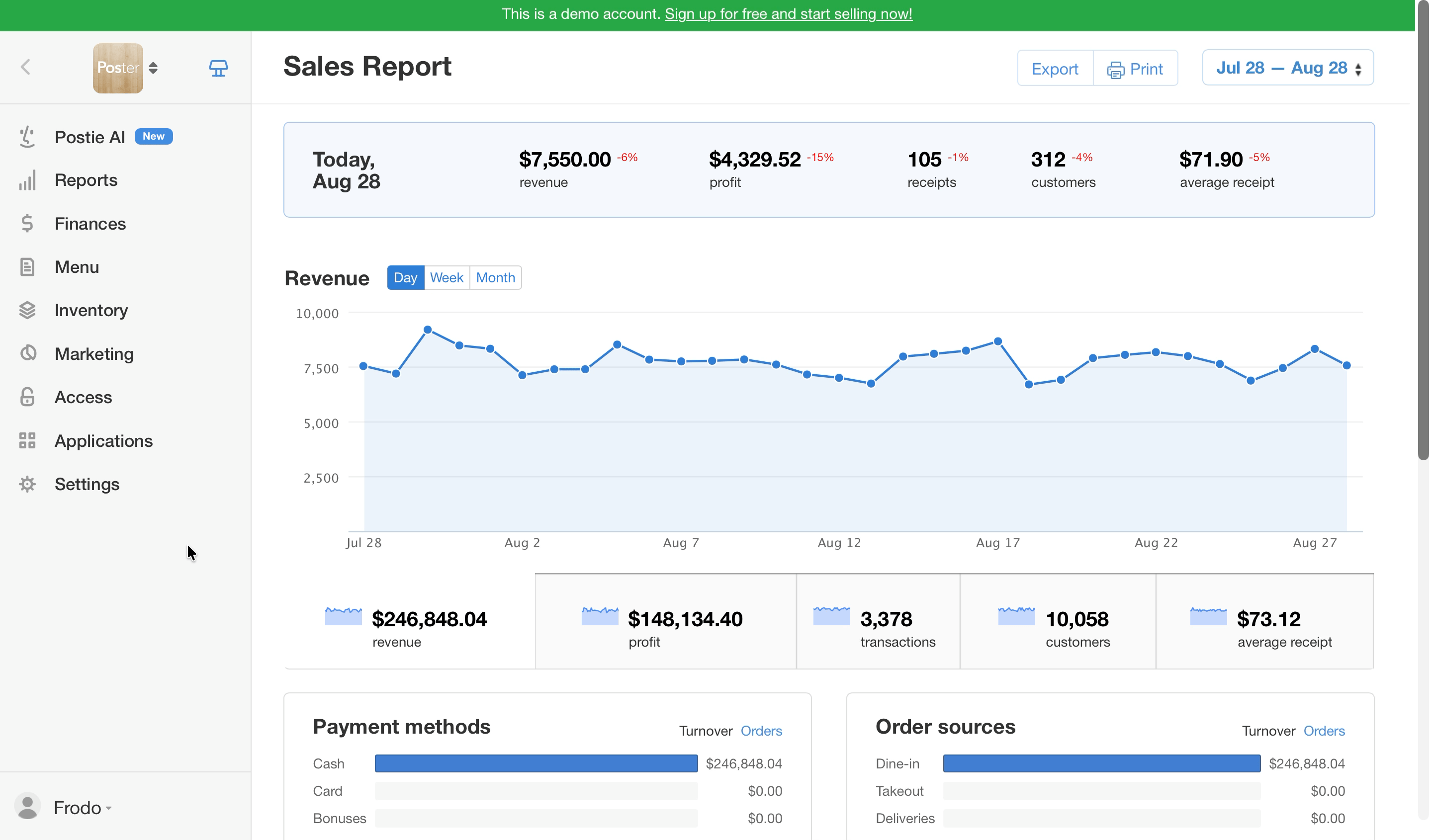
Task: Click the Reports bar chart icon
Action: (27, 180)
